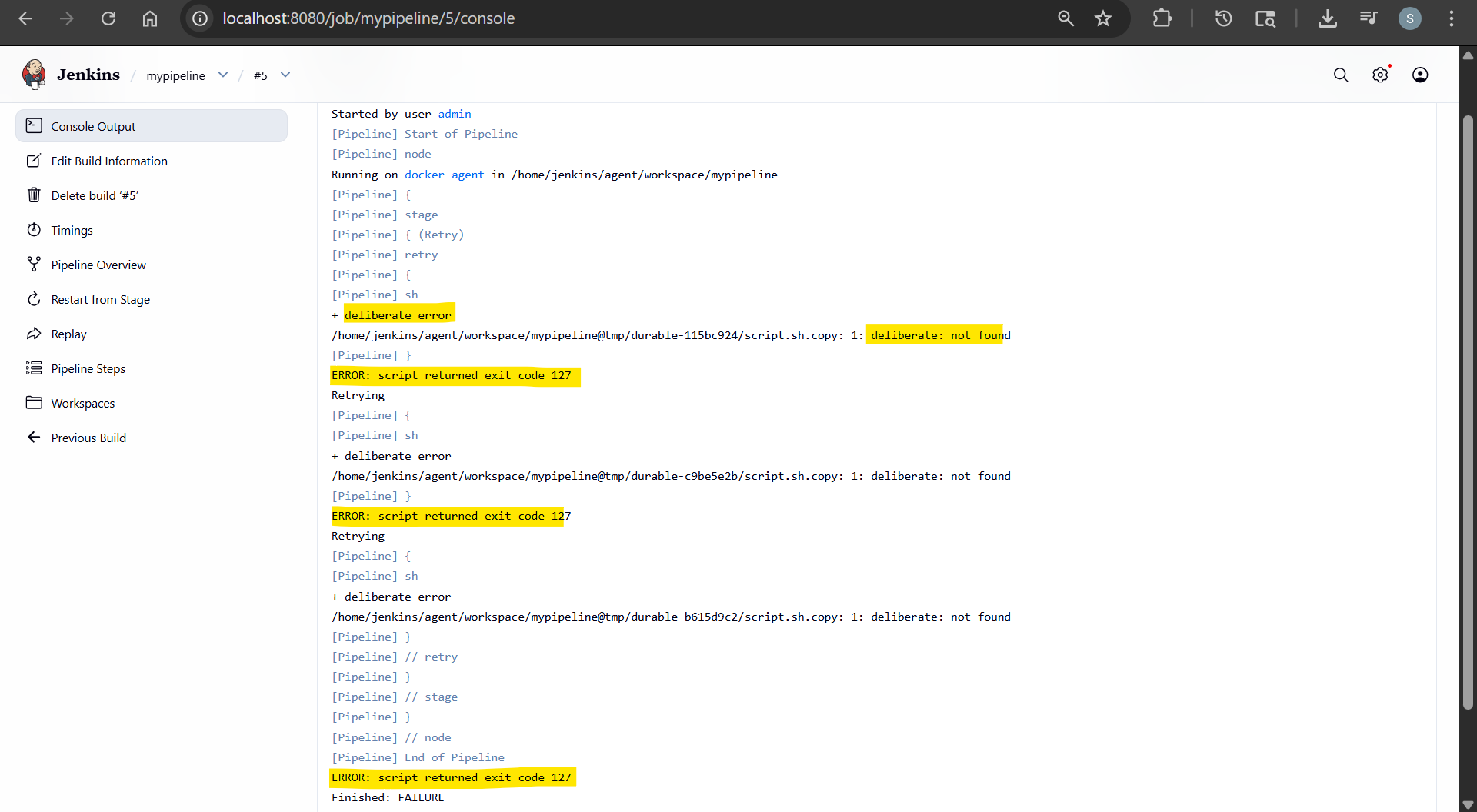Image resolution: width=1477 pixels, height=812 pixels.
Task: Reload the page with the refresh icon
Action: point(108,18)
